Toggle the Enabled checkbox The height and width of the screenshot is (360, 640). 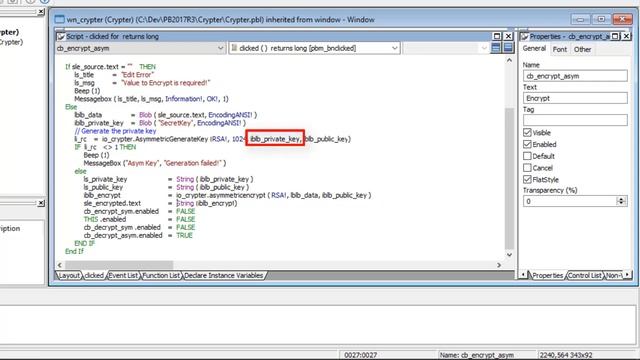(x=527, y=144)
